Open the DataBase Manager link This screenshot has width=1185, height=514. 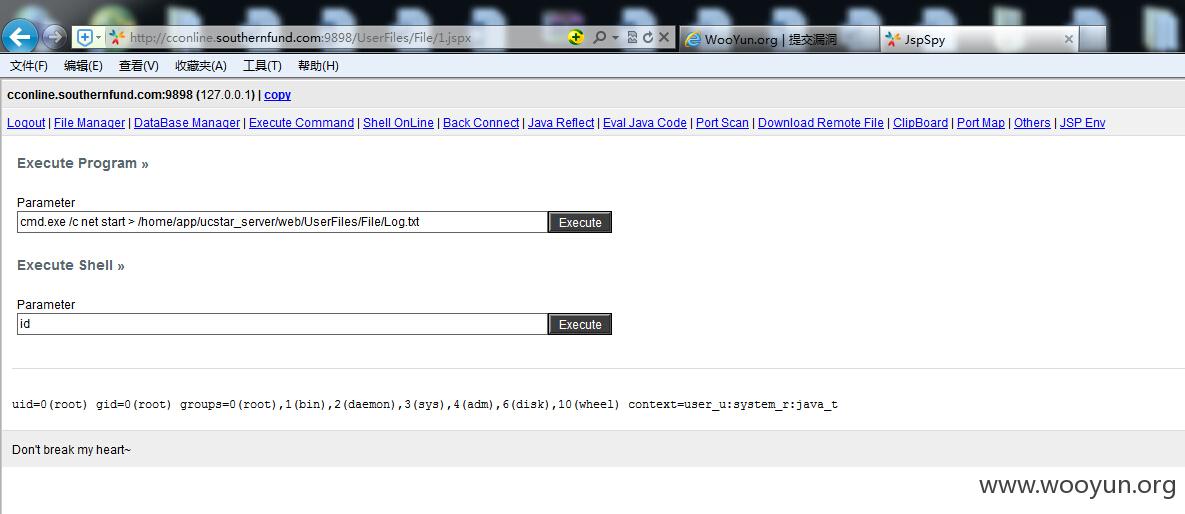[x=187, y=122]
